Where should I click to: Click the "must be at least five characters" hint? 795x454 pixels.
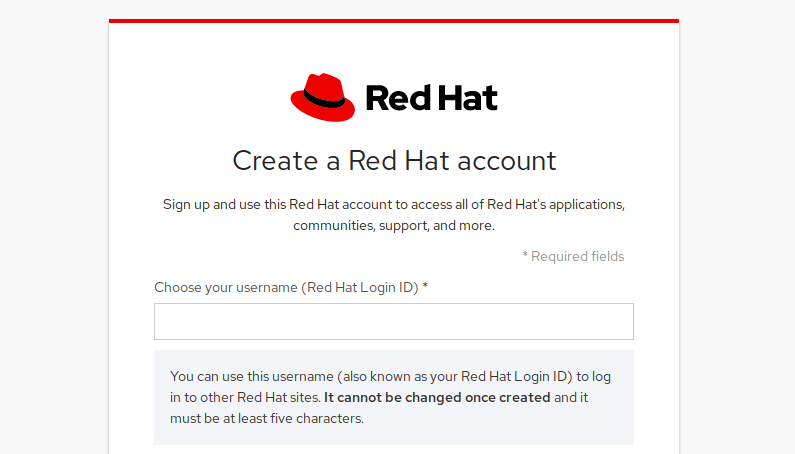click(x=267, y=418)
